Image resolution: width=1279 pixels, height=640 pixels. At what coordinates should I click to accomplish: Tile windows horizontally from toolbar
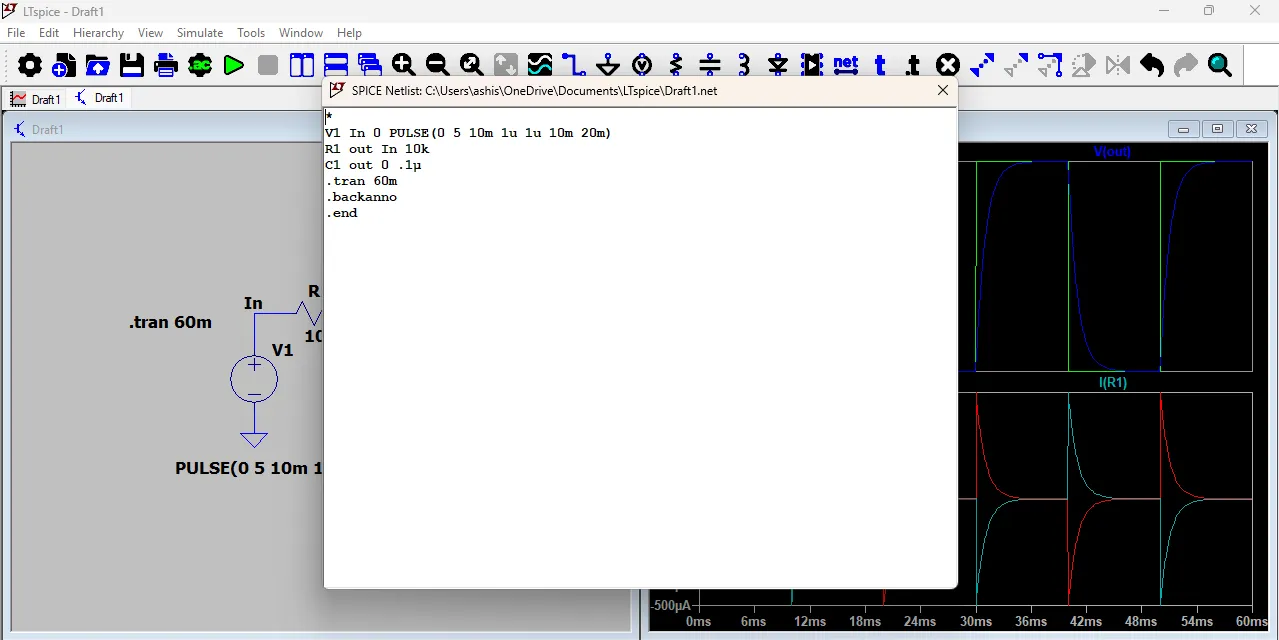click(336, 65)
